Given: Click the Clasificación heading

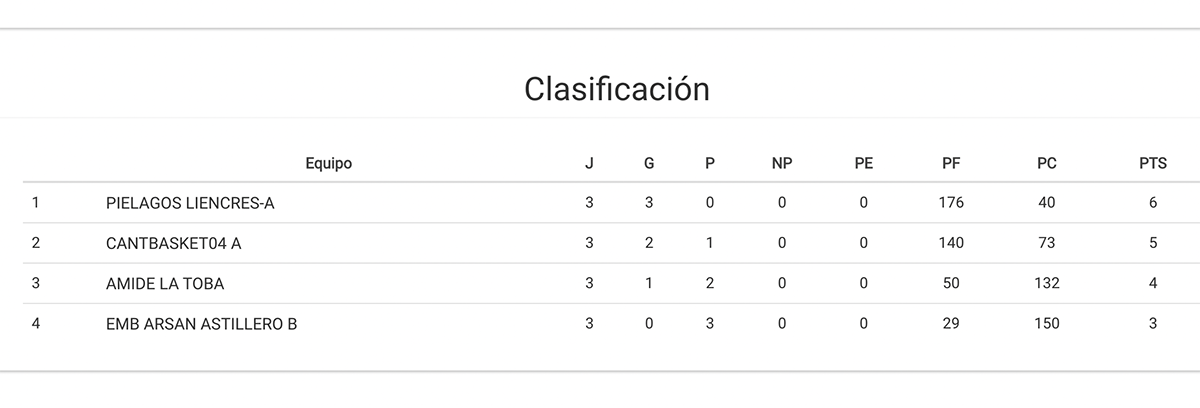Looking at the screenshot, I should (x=616, y=89).
